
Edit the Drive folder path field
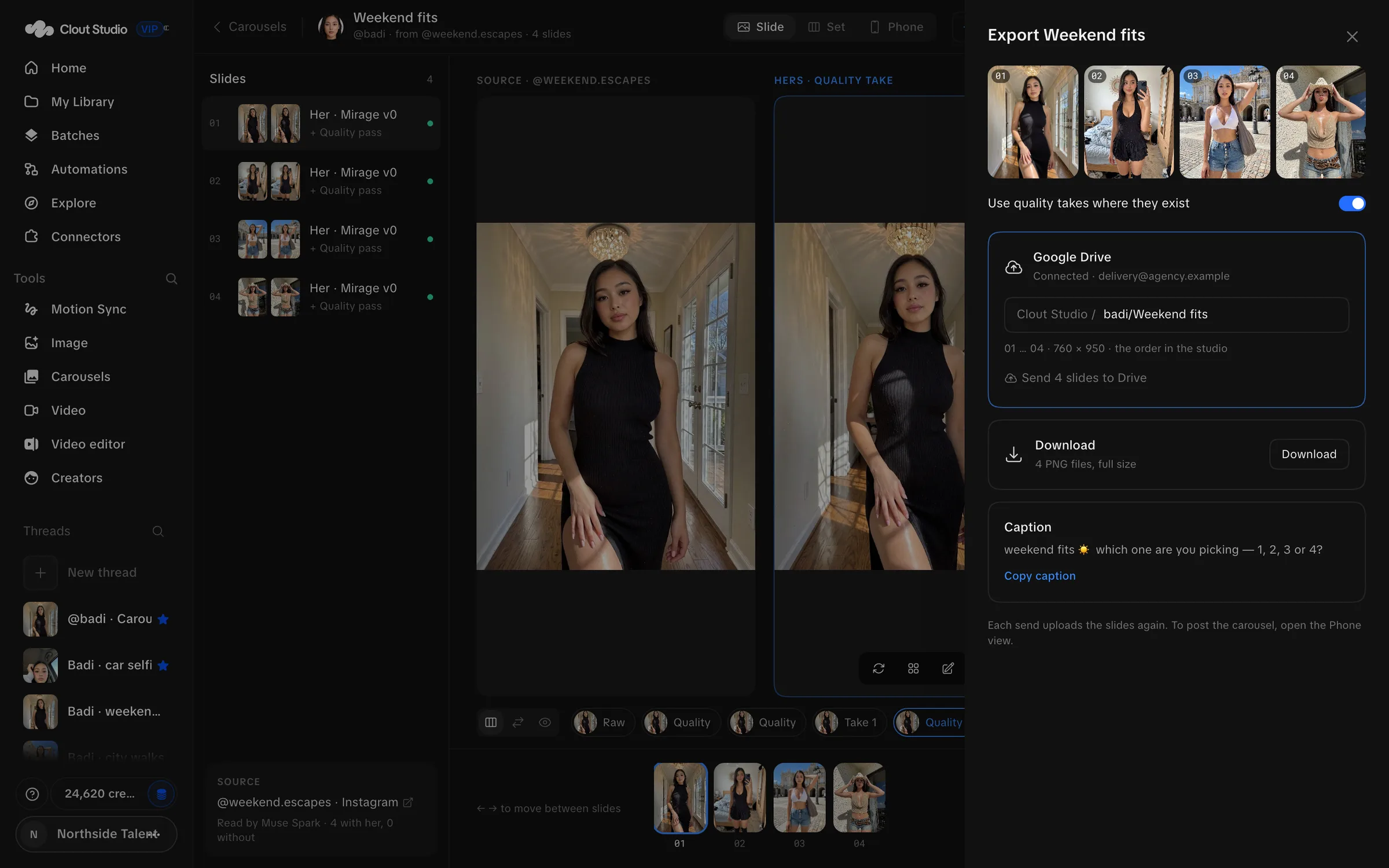[x=1176, y=314]
